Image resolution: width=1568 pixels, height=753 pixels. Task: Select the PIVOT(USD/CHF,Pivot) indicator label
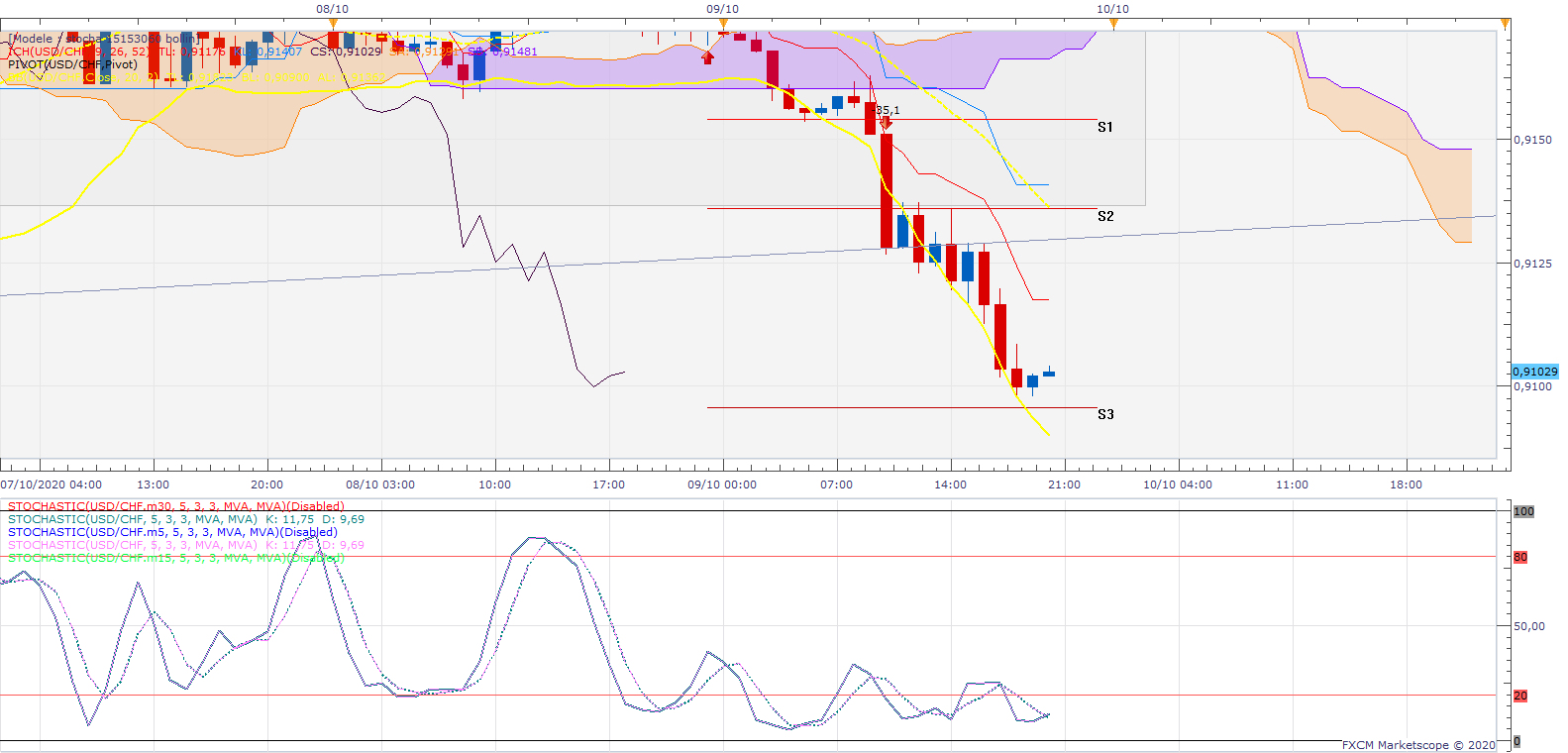tap(72, 64)
